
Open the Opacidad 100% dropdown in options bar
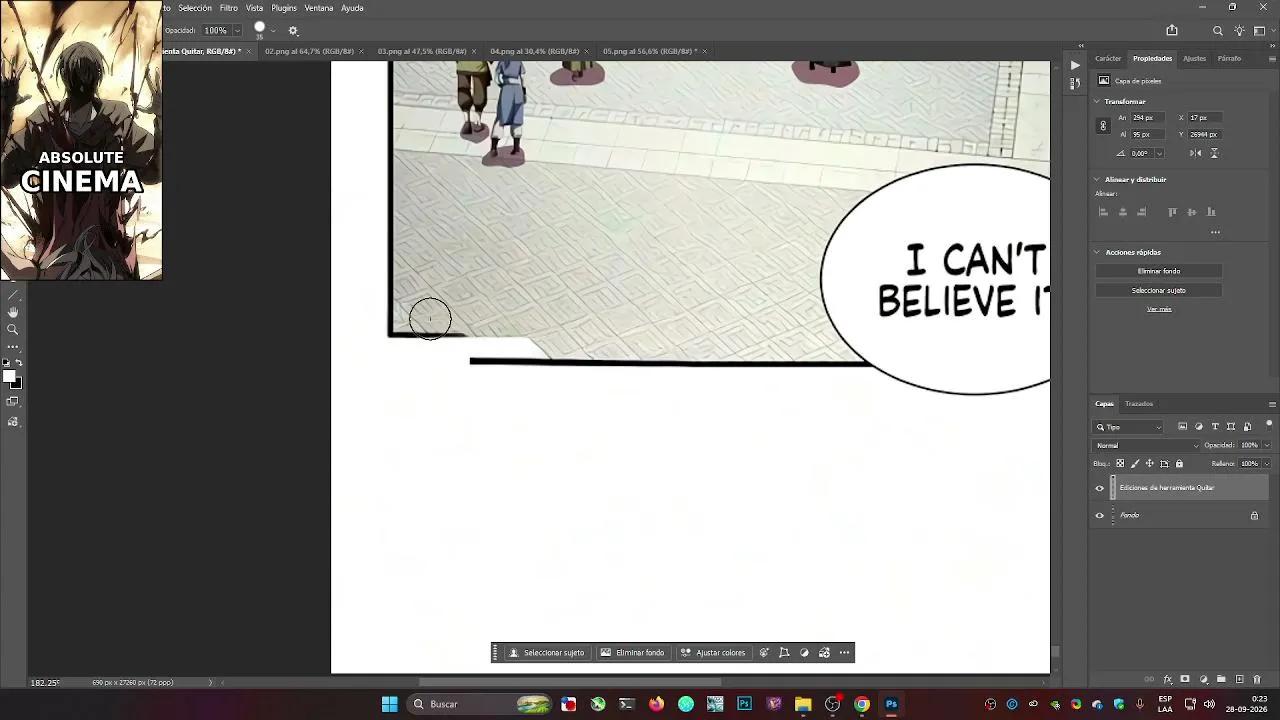[237, 31]
